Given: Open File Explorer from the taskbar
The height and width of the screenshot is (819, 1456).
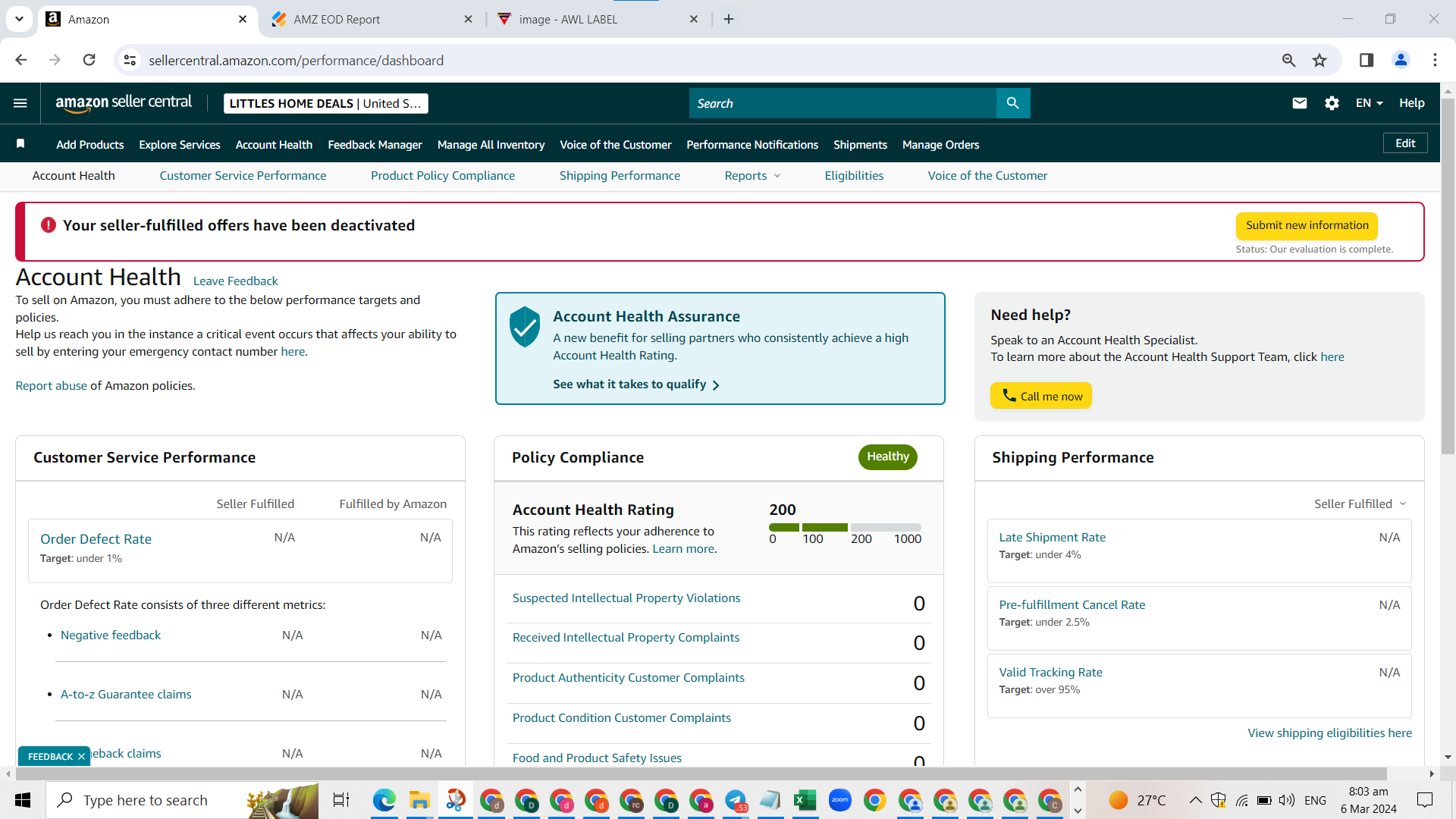Looking at the screenshot, I should click(x=419, y=800).
